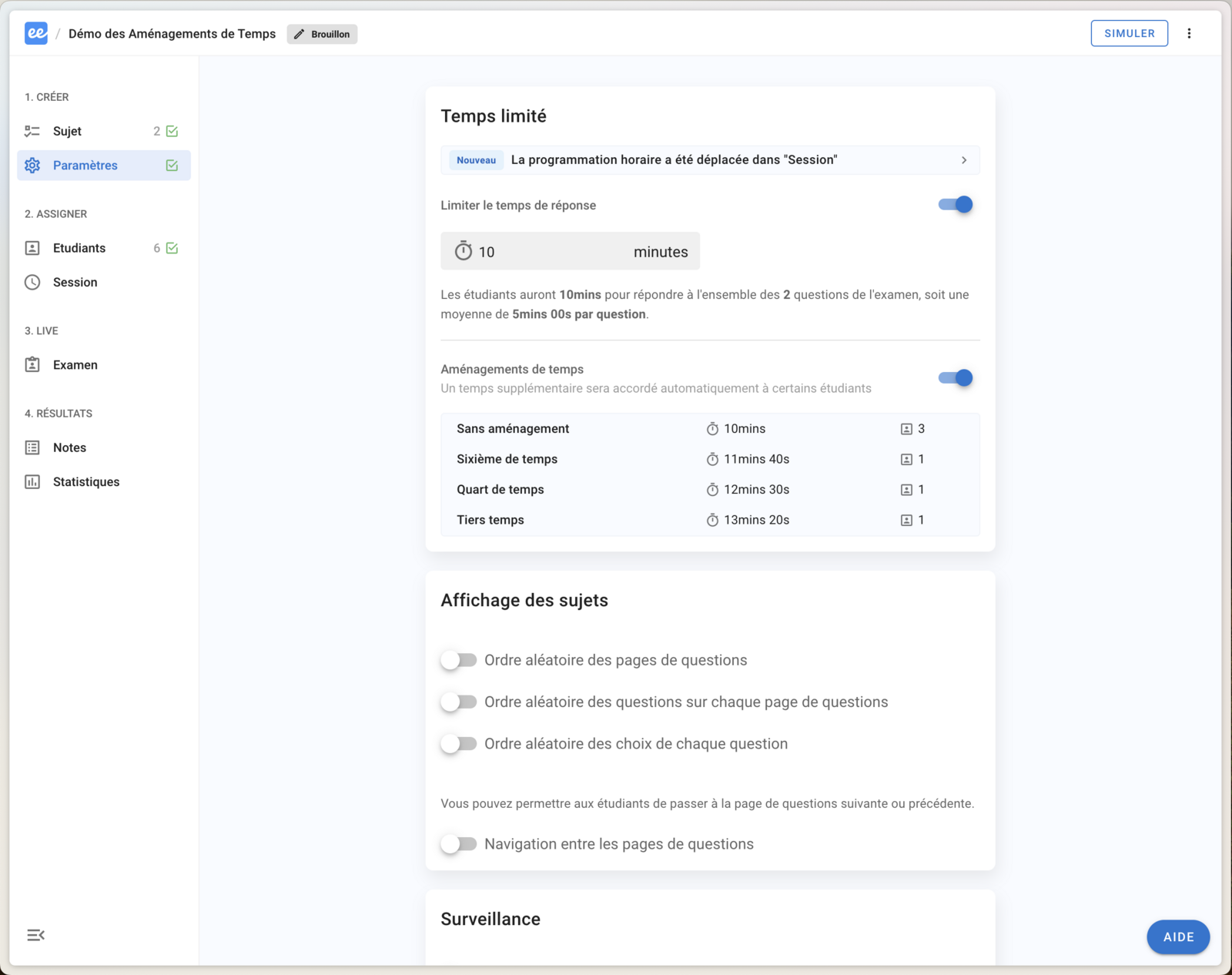Click the minutes duration input field
Image resolution: width=1232 pixels, height=975 pixels.
554,252
